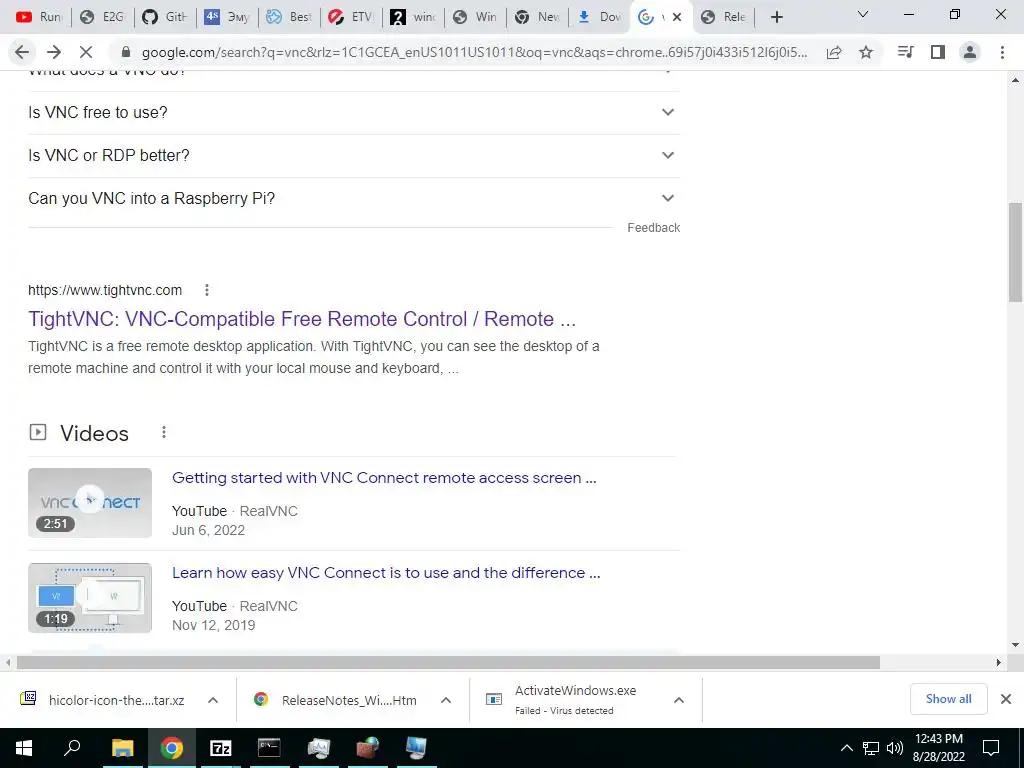
Task: Open a new tab
Action: 776,17
